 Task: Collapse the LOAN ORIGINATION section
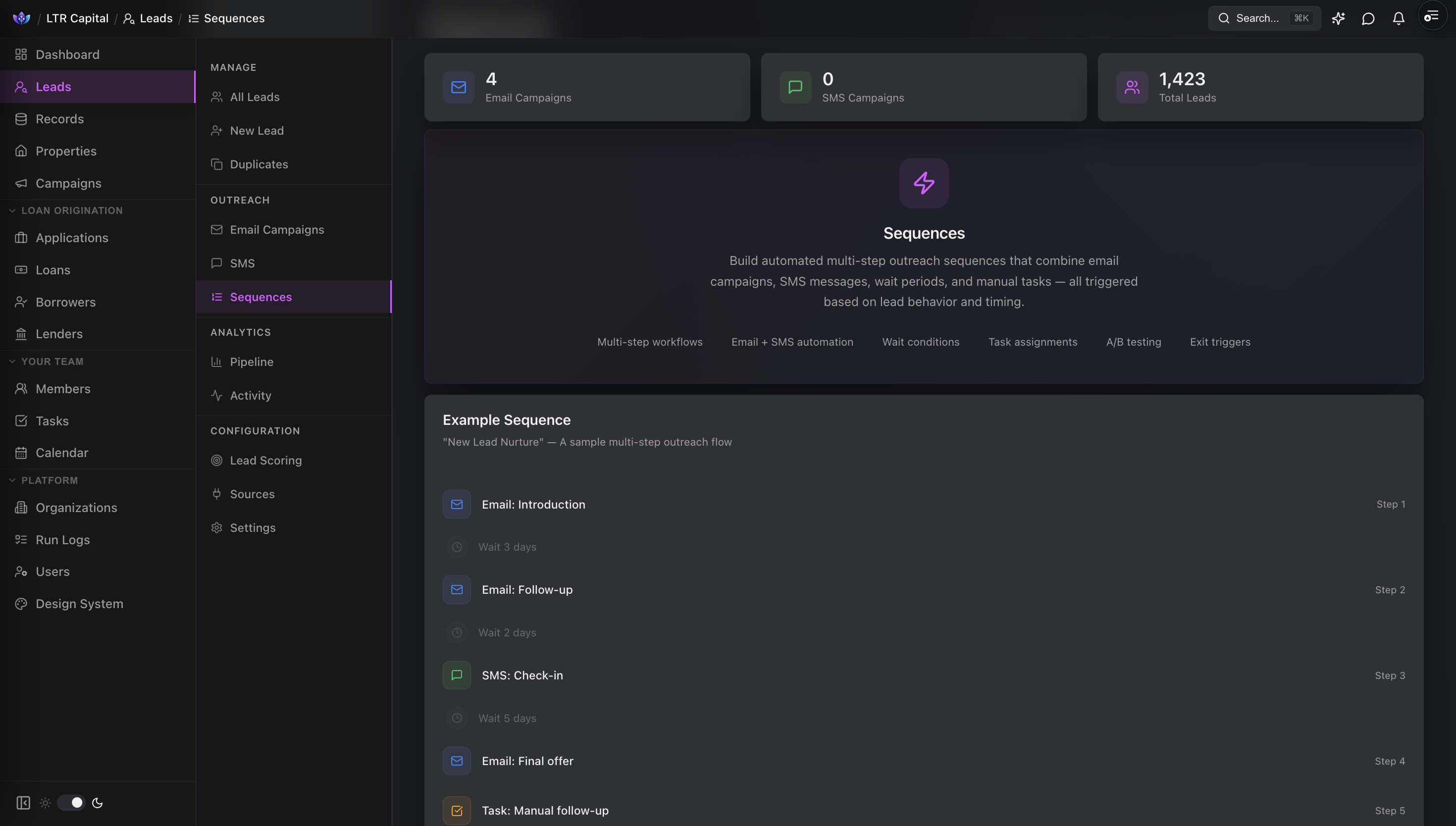coord(12,210)
